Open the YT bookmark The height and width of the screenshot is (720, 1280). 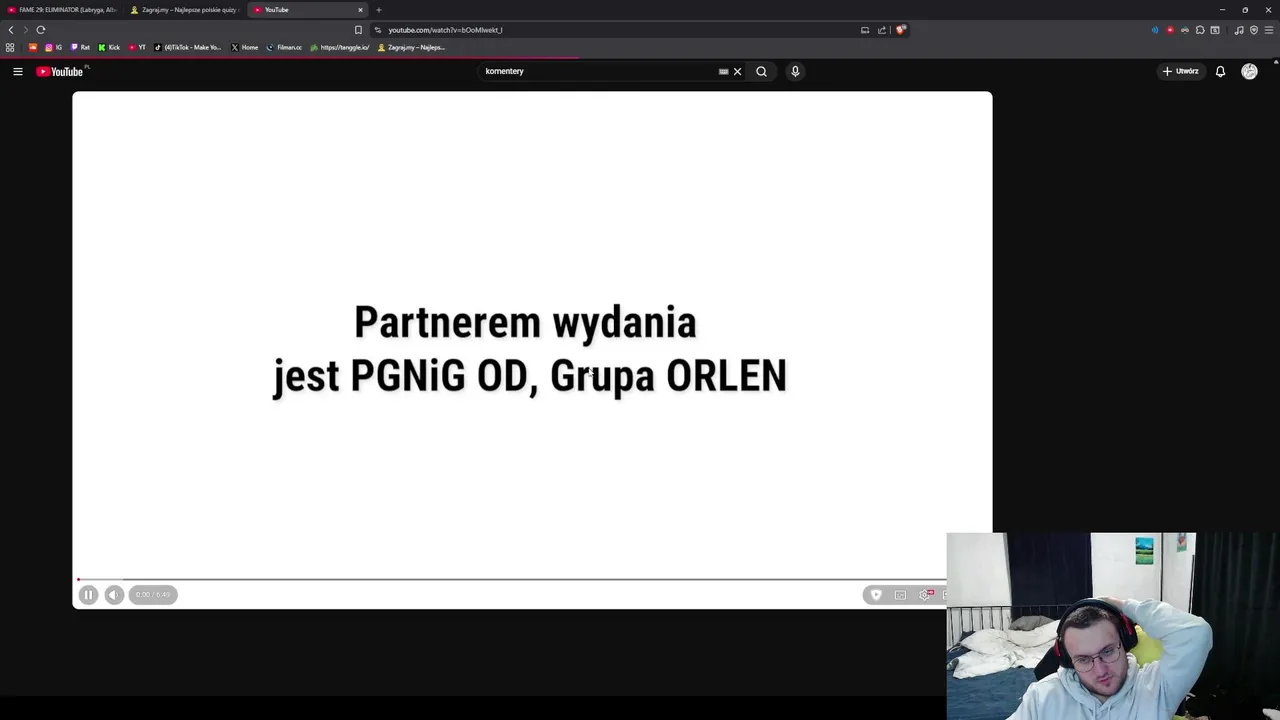137,47
